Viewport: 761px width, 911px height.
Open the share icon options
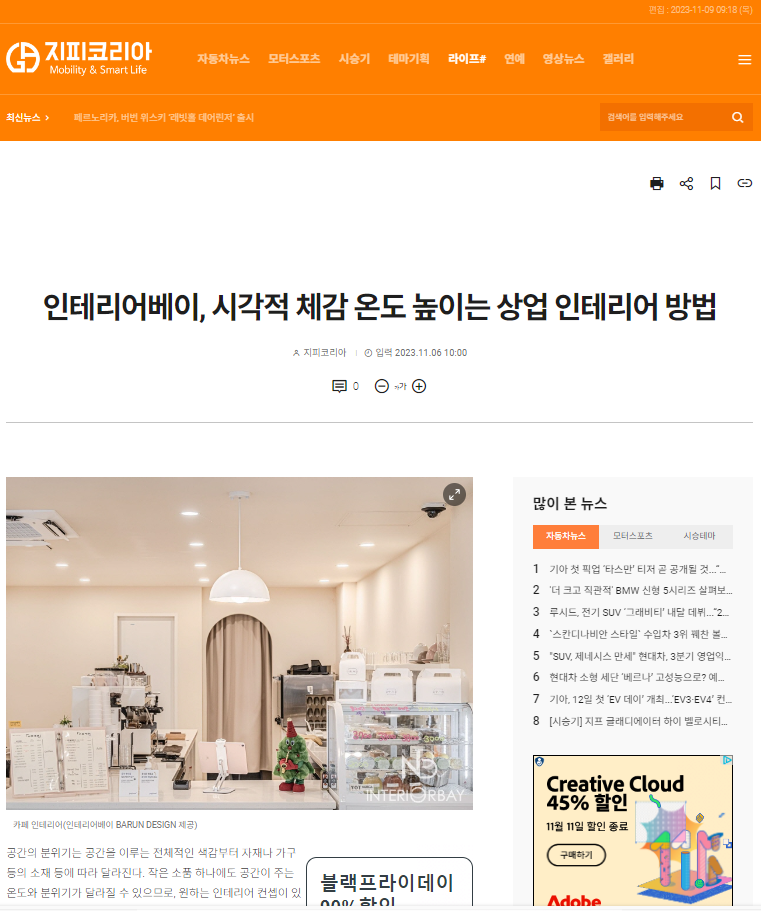pyautogui.click(x=686, y=184)
